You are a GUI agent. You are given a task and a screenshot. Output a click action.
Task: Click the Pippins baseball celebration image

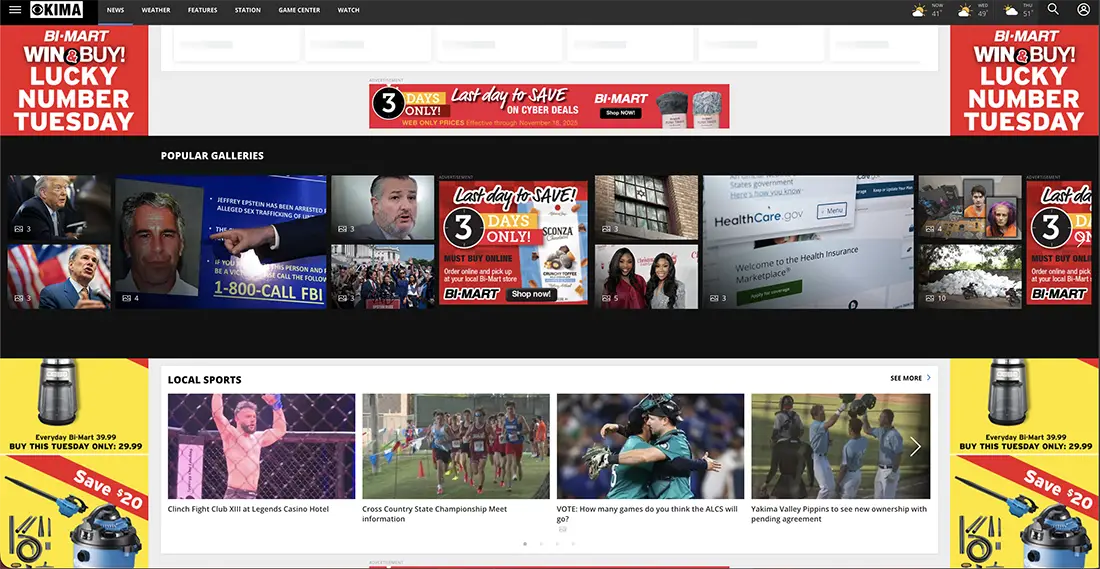pos(840,446)
